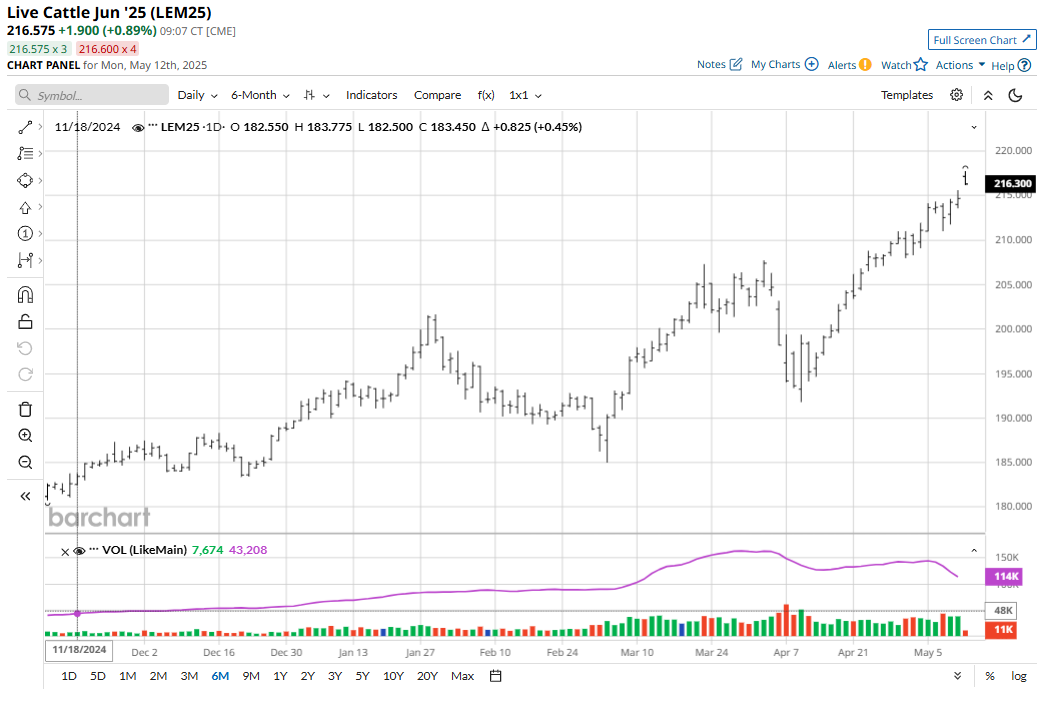The width and height of the screenshot is (1057, 702).
Task: Click the undo arrow icon
Action: point(25,349)
